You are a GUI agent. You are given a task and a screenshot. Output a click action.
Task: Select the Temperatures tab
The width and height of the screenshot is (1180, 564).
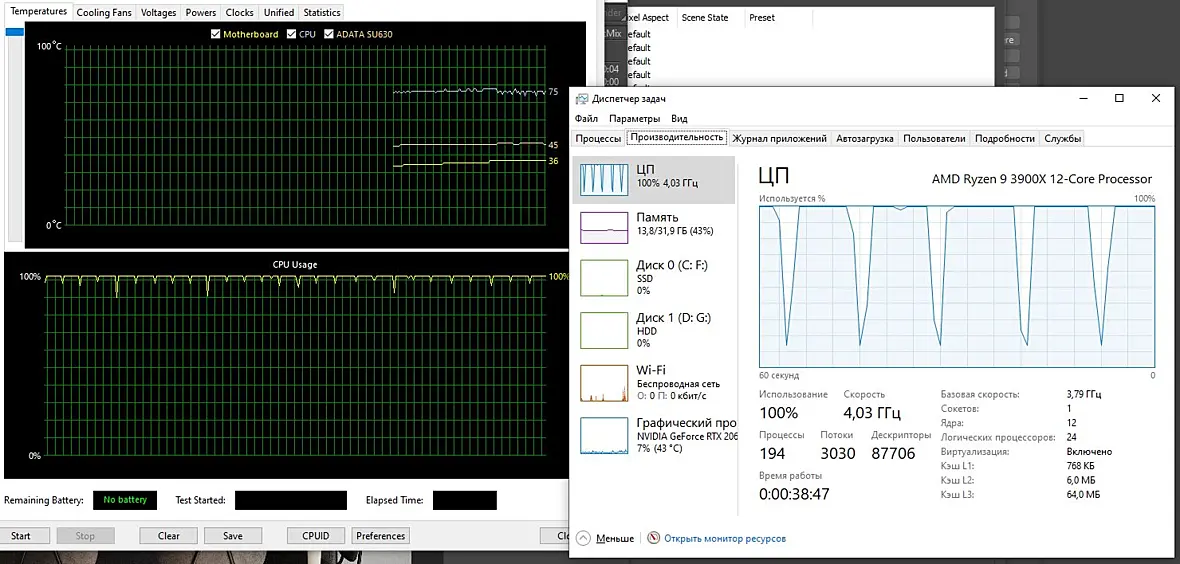pos(38,11)
